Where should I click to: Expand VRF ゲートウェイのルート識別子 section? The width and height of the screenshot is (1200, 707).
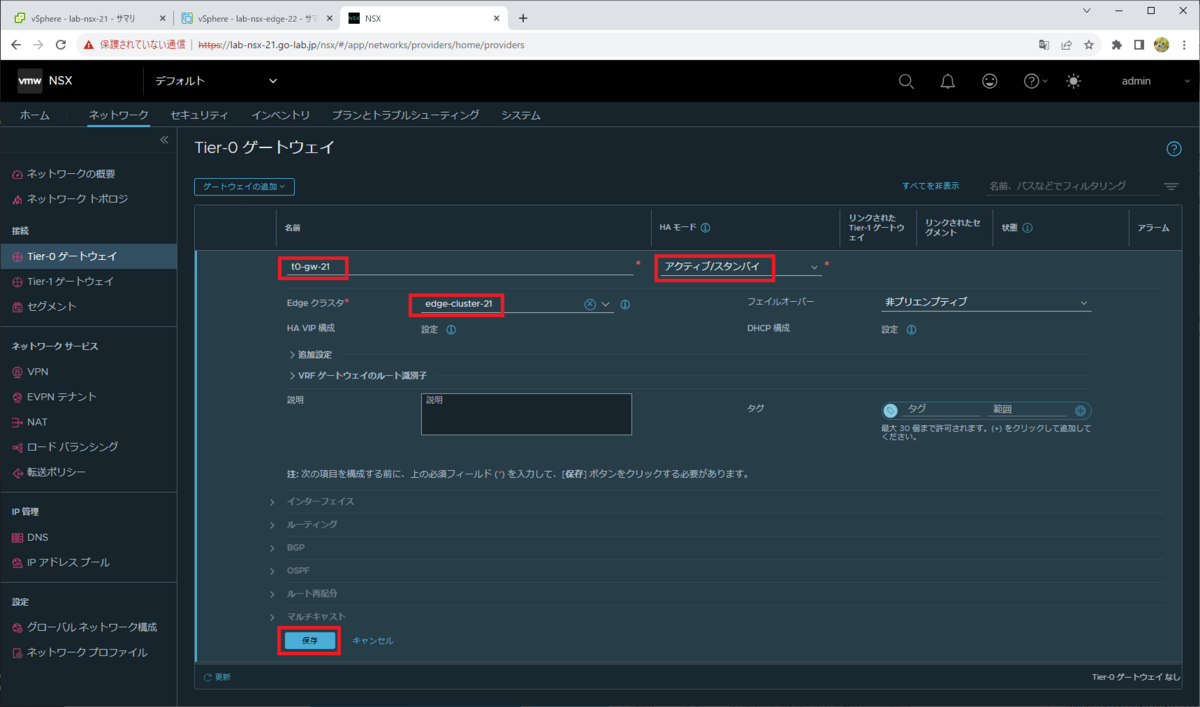pyautogui.click(x=357, y=375)
